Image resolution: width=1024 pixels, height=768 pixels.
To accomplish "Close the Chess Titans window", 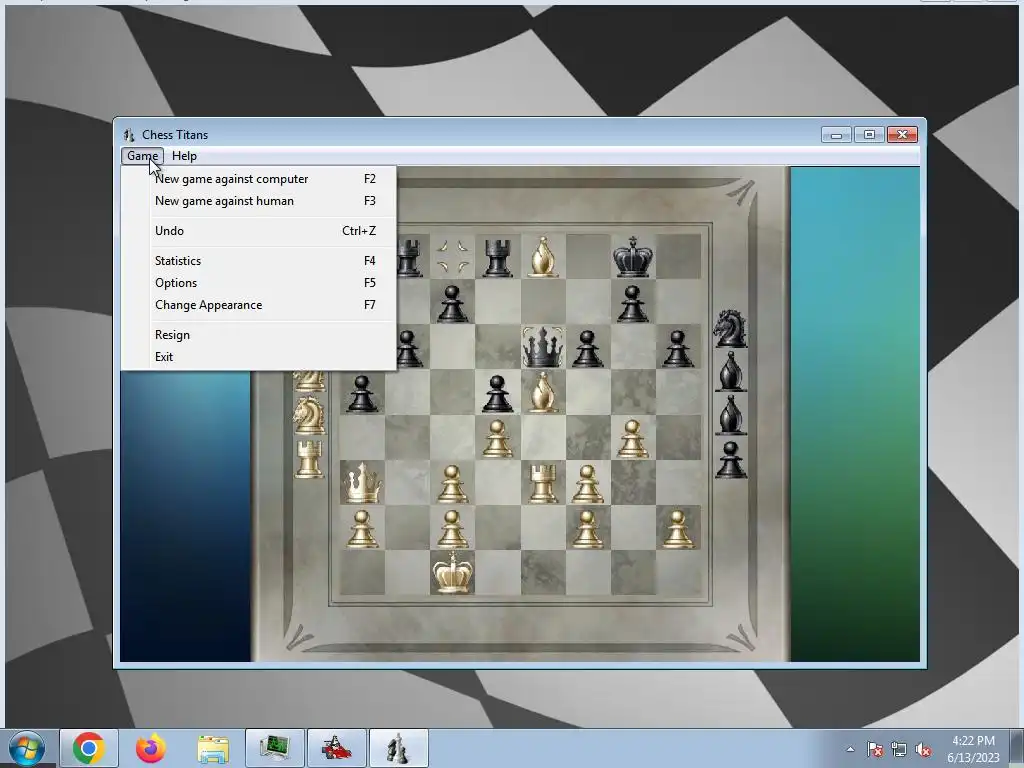I will point(903,135).
